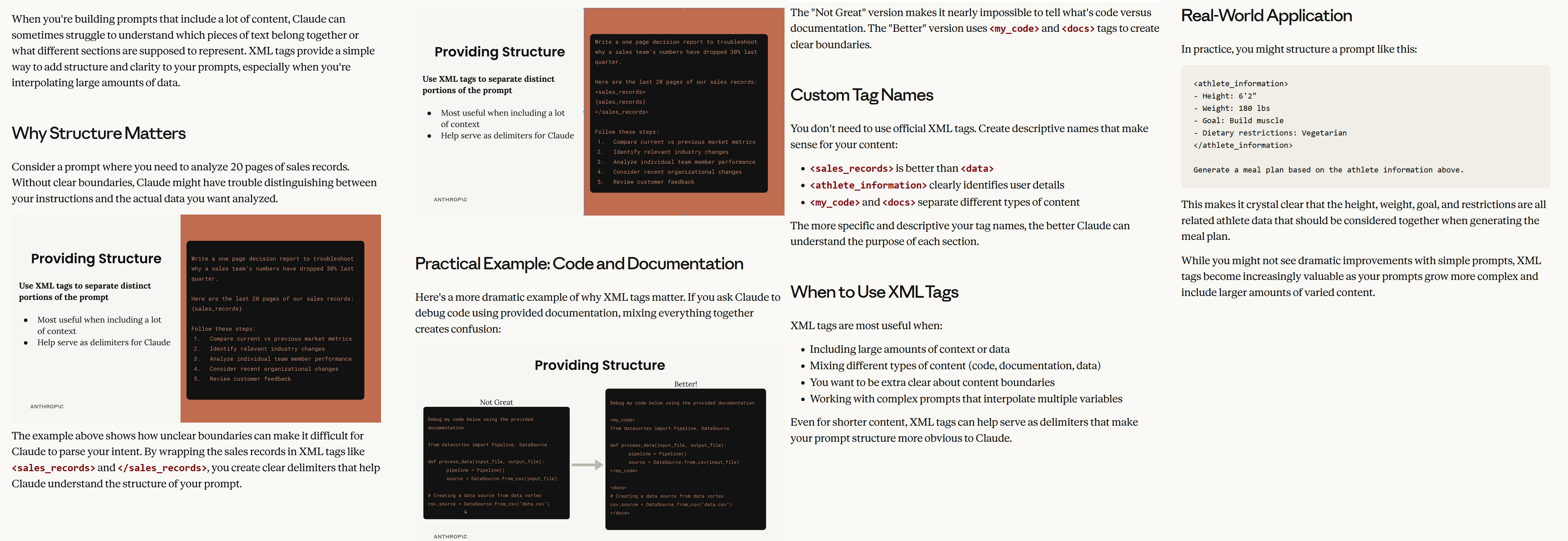1568x541 pixels.
Task: Click the "Better!" label in the comparison slide
Action: [x=685, y=384]
